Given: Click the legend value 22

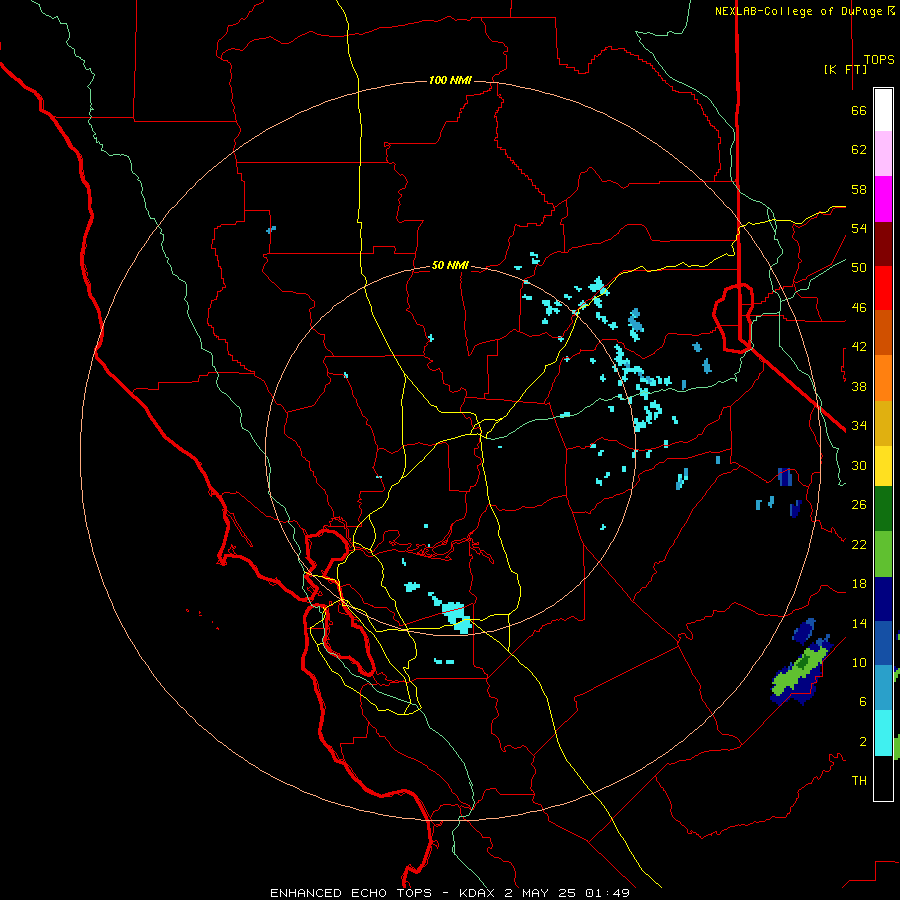Looking at the screenshot, I should point(859,544).
